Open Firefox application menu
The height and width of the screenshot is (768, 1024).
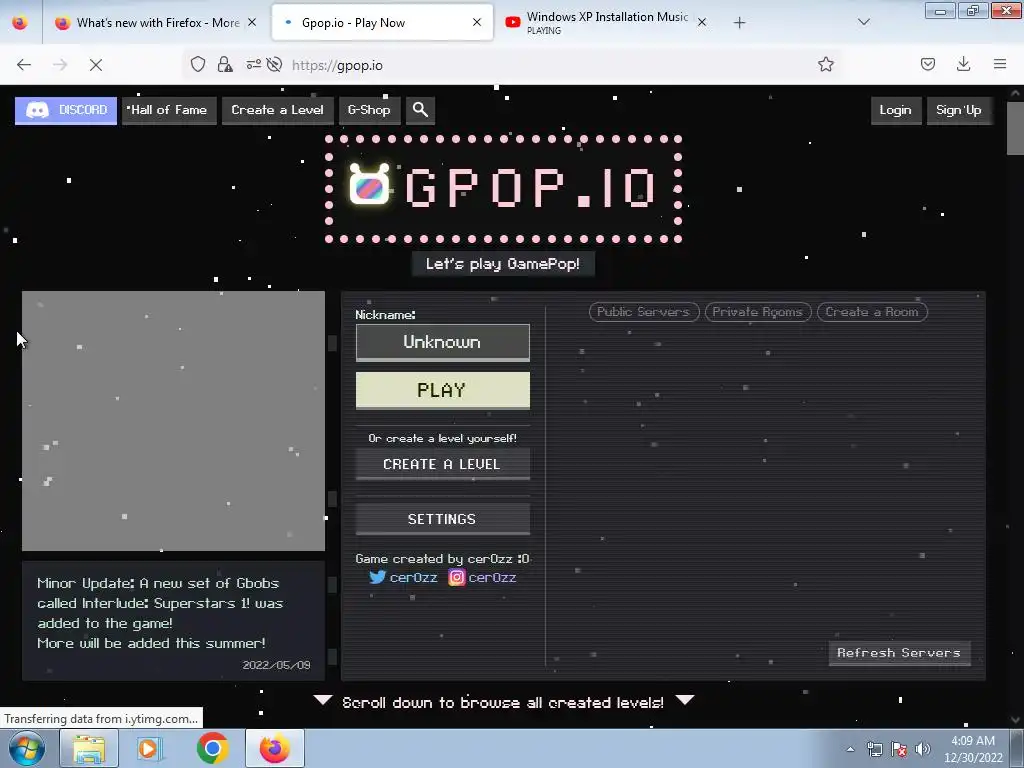(x=1000, y=64)
